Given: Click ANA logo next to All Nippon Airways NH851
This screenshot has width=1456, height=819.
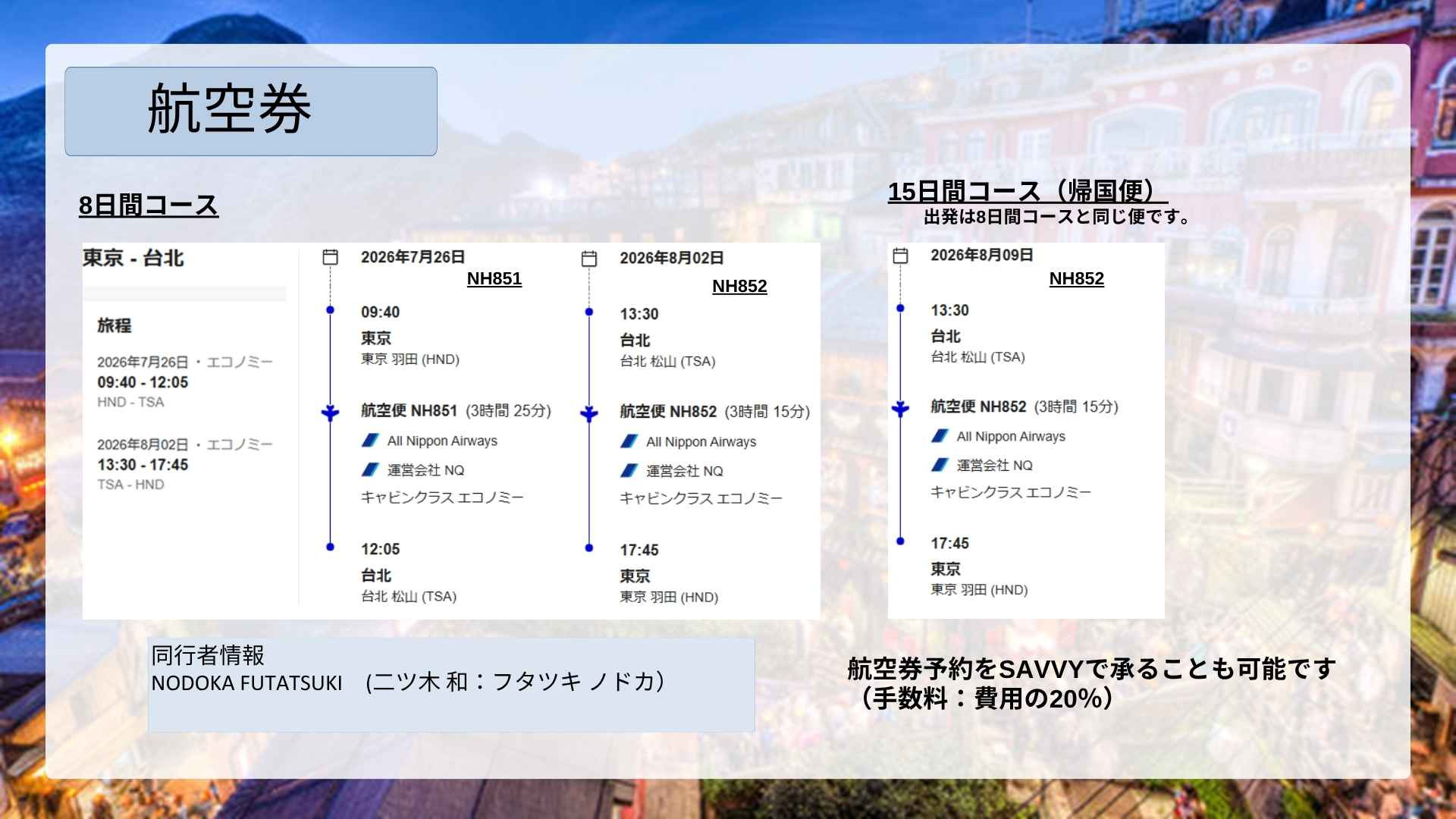Looking at the screenshot, I should (x=371, y=441).
